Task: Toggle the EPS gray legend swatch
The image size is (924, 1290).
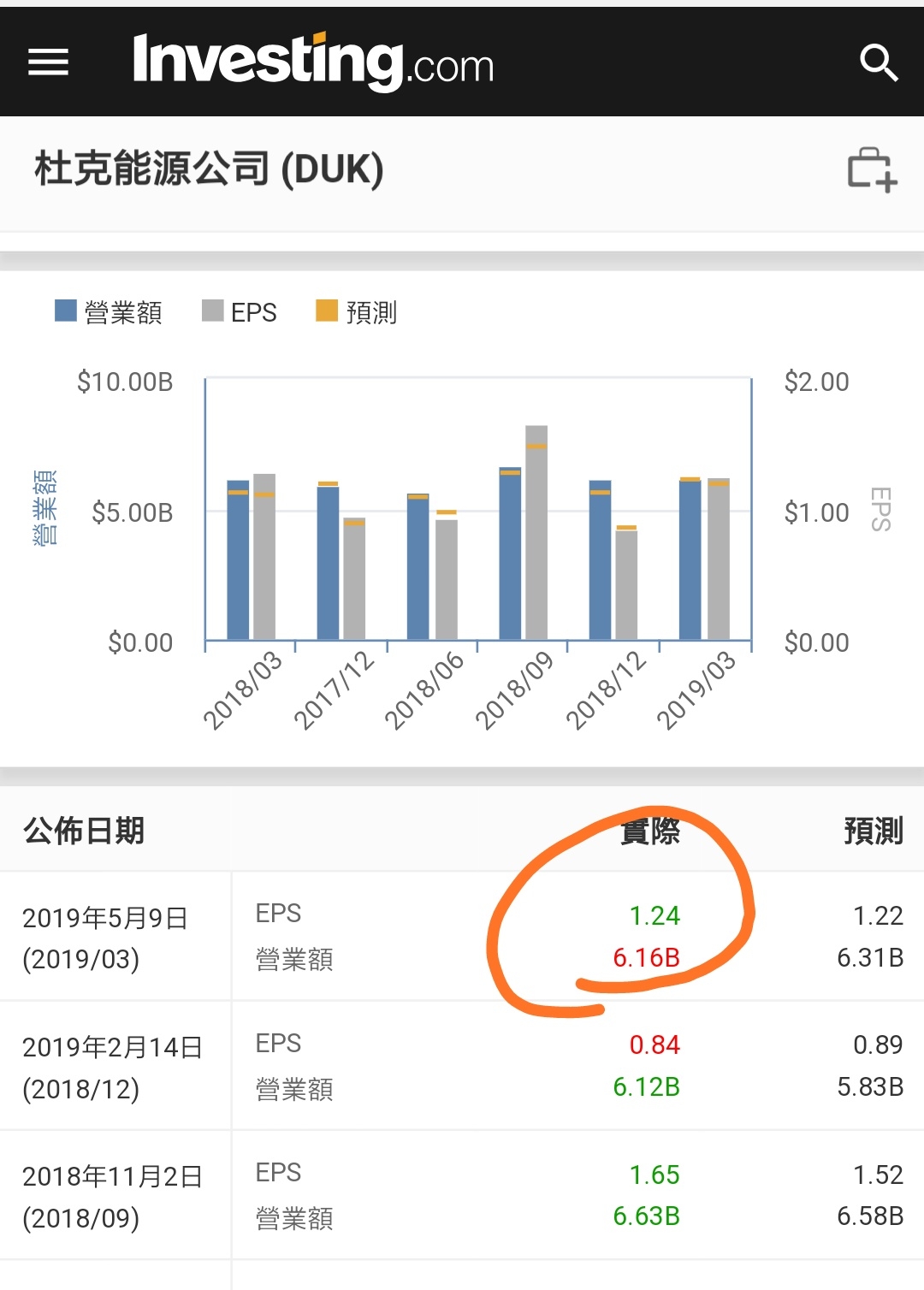Action: pyautogui.click(x=213, y=311)
